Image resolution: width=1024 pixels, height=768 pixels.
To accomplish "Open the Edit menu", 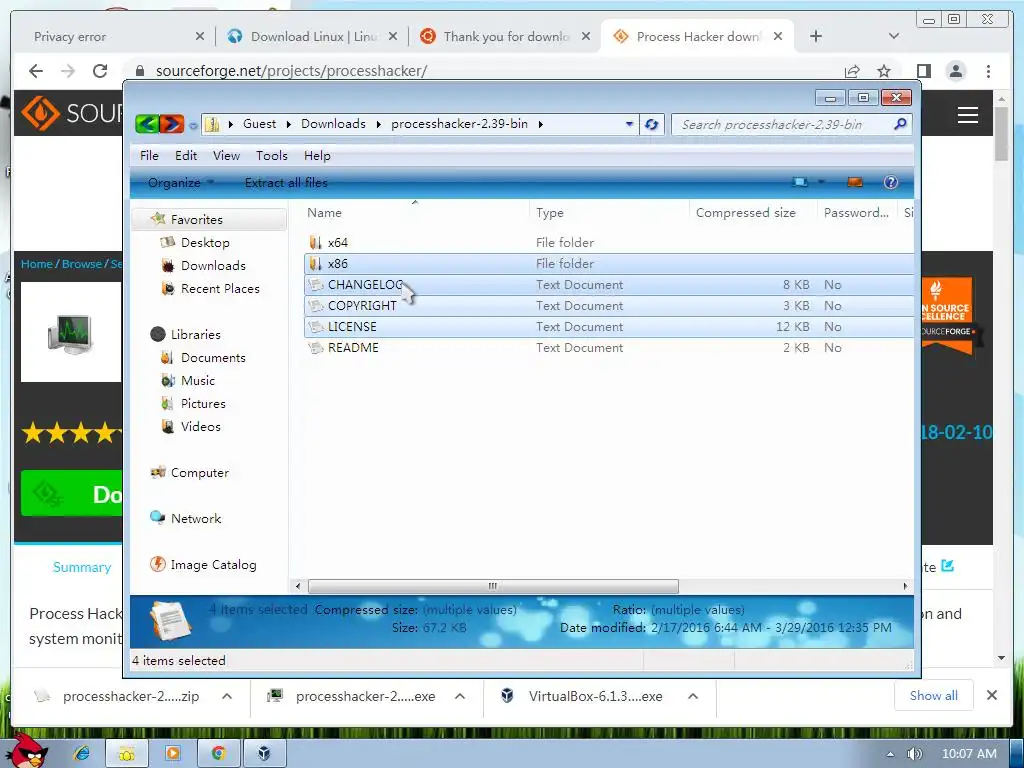I will click(x=185, y=155).
